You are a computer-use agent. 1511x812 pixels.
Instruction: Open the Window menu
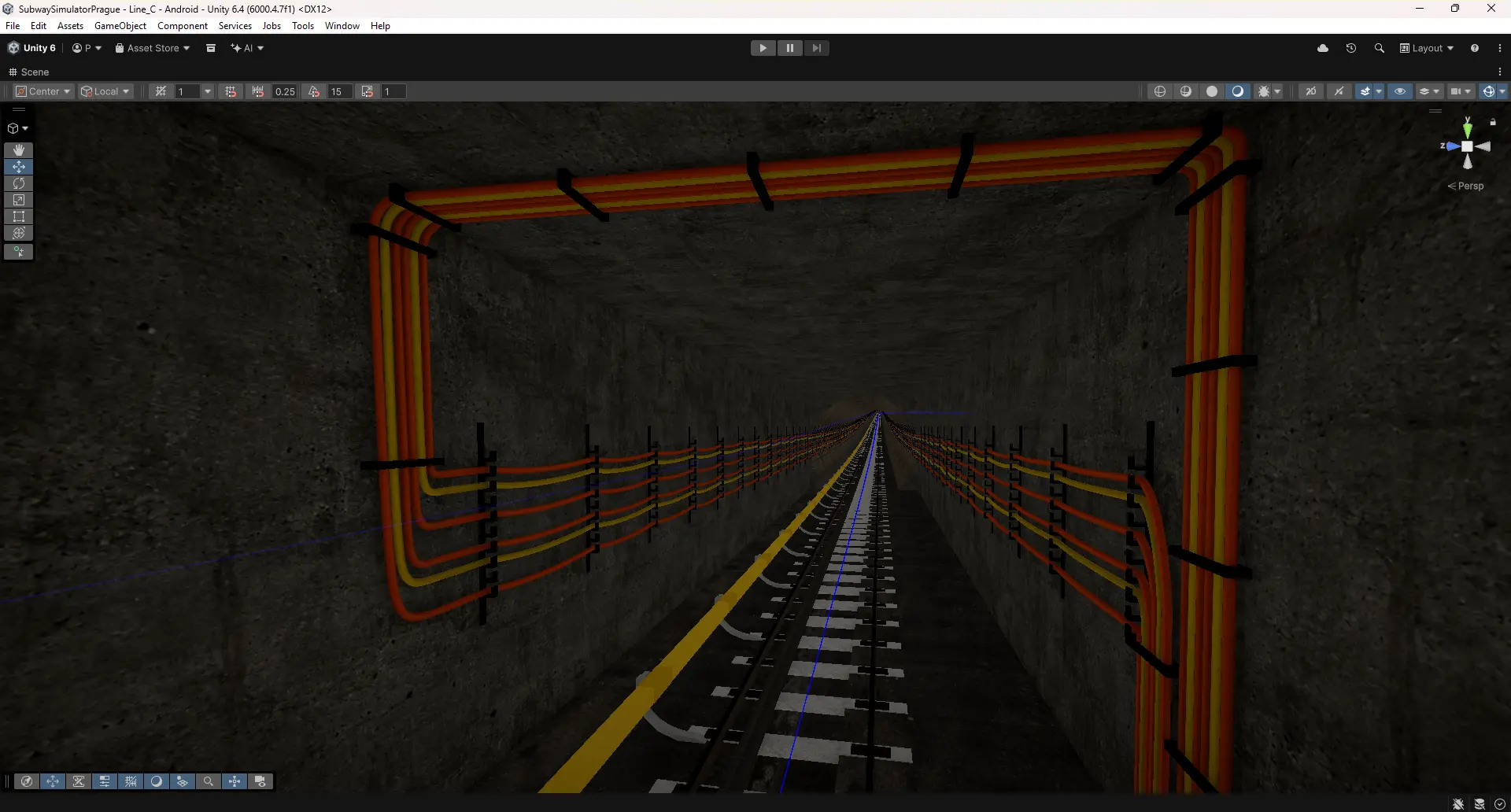point(342,26)
